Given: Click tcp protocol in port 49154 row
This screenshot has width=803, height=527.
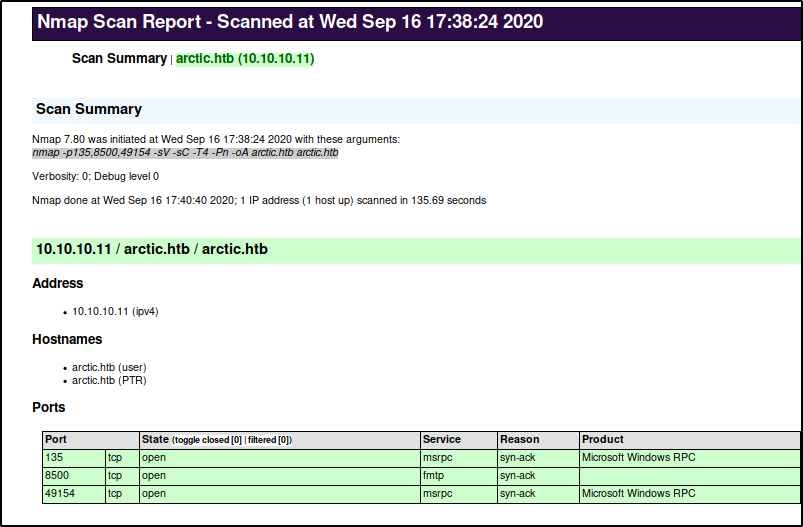Looking at the screenshot, I should point(122,494).
